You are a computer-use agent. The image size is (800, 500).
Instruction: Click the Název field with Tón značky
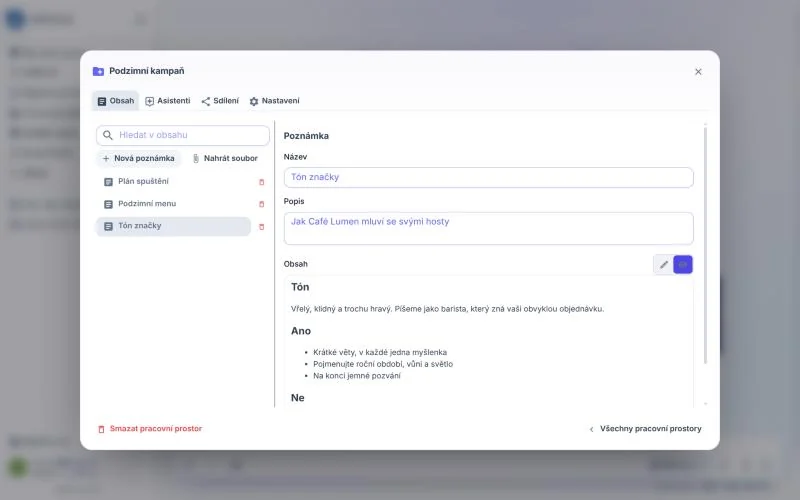488,178
